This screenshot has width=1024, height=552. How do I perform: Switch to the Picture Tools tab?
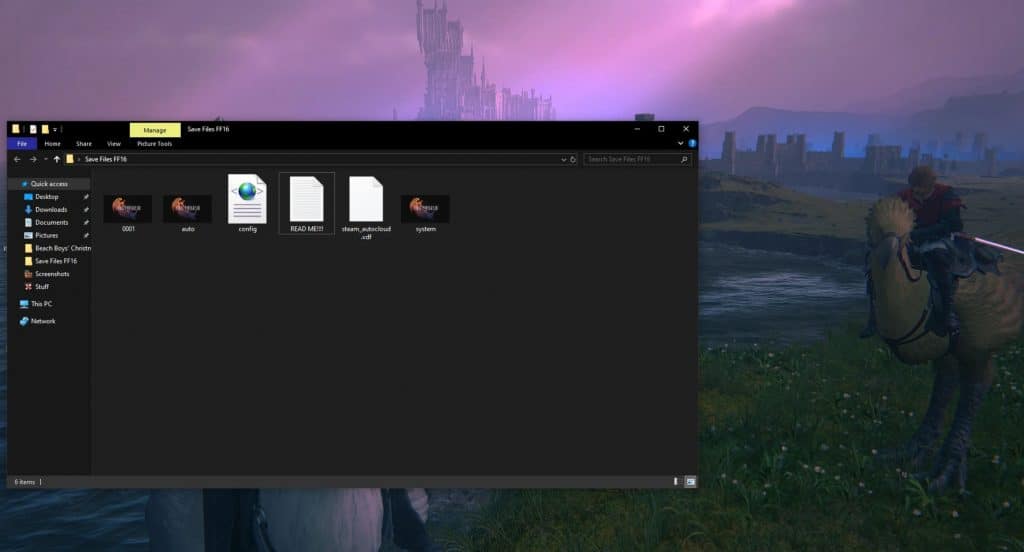154,144
